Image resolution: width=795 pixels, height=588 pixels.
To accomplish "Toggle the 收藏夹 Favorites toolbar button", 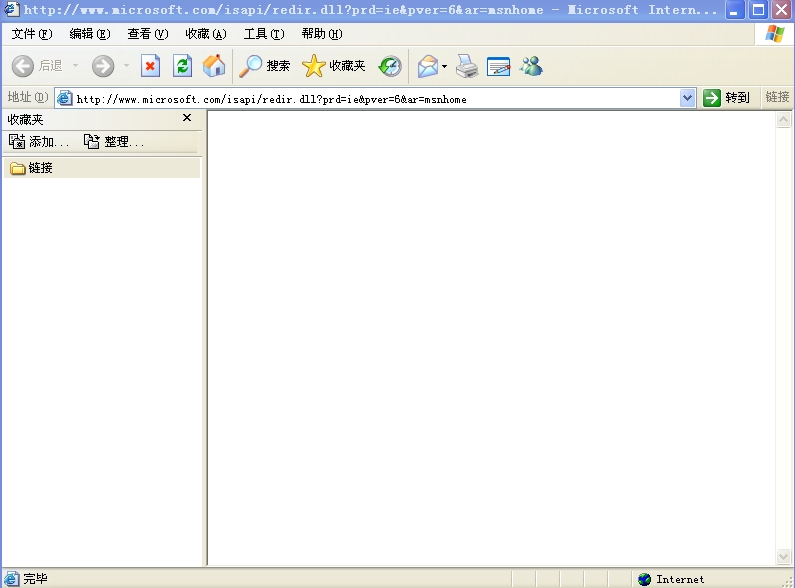I will pos(334,66).
